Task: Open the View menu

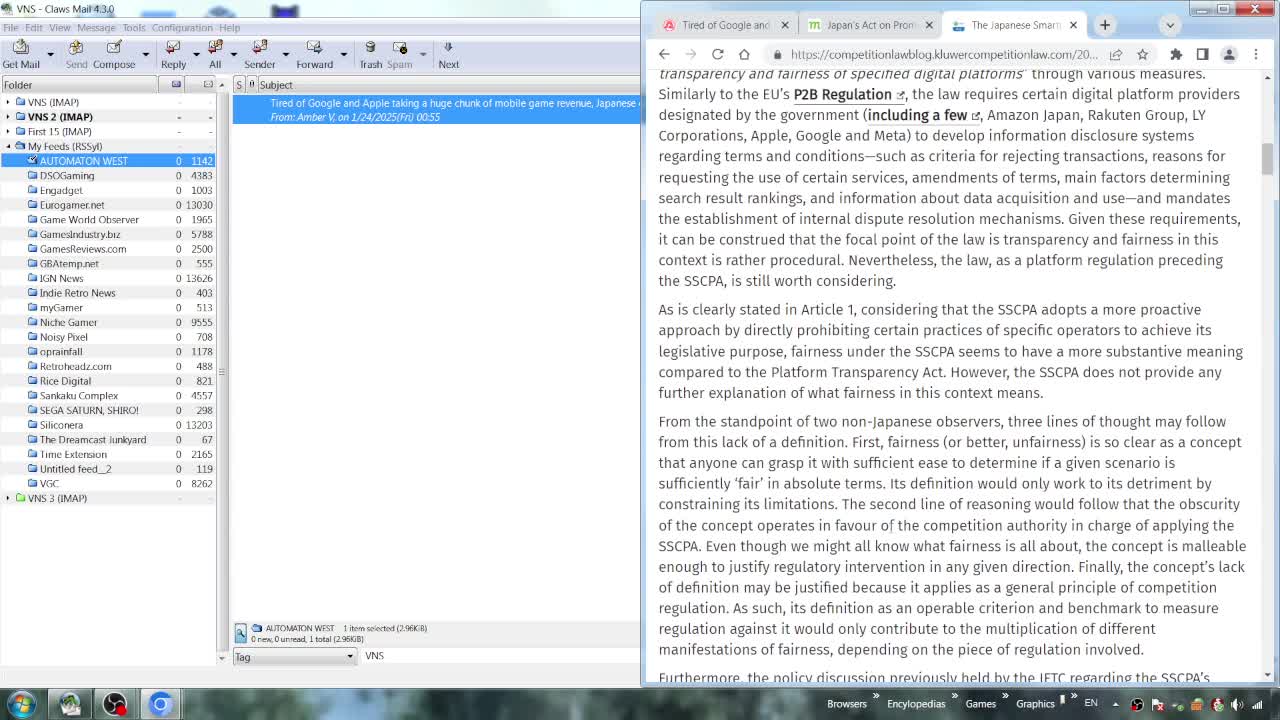Action: (x=60, y=27)
